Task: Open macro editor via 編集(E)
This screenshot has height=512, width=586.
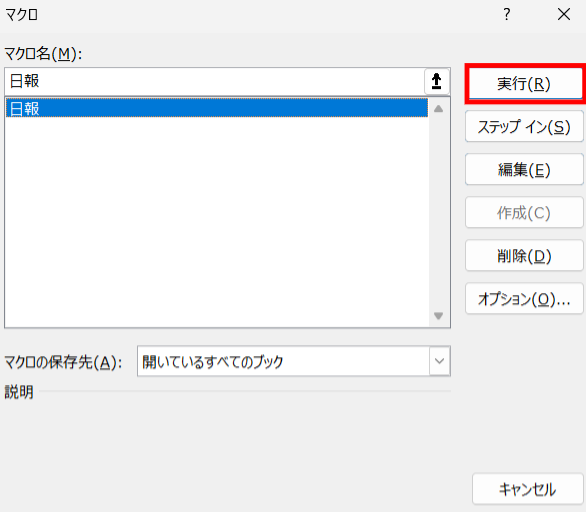Action: tap(524, 170)
